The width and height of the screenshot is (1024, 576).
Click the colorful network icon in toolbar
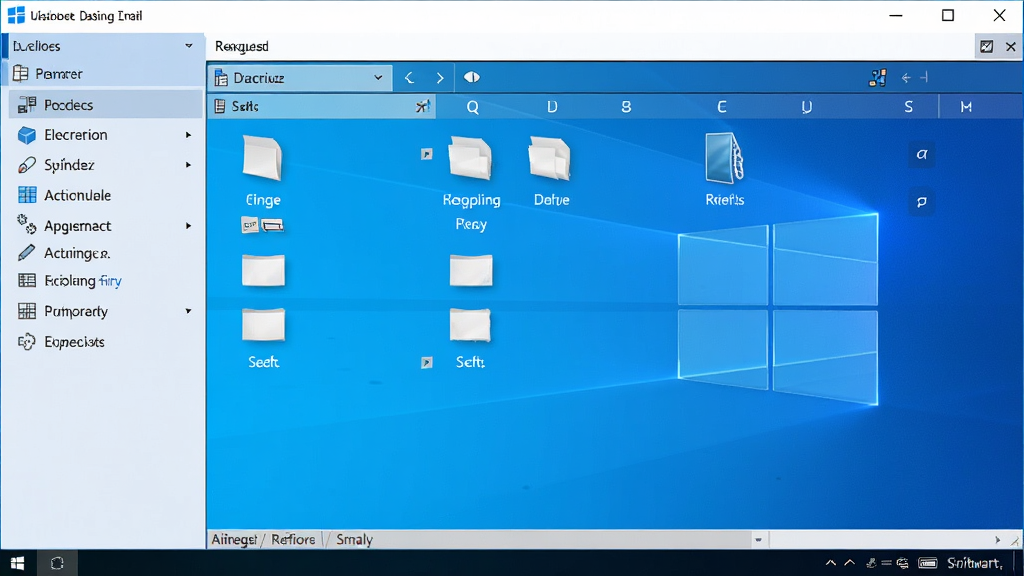pos(877,78)
